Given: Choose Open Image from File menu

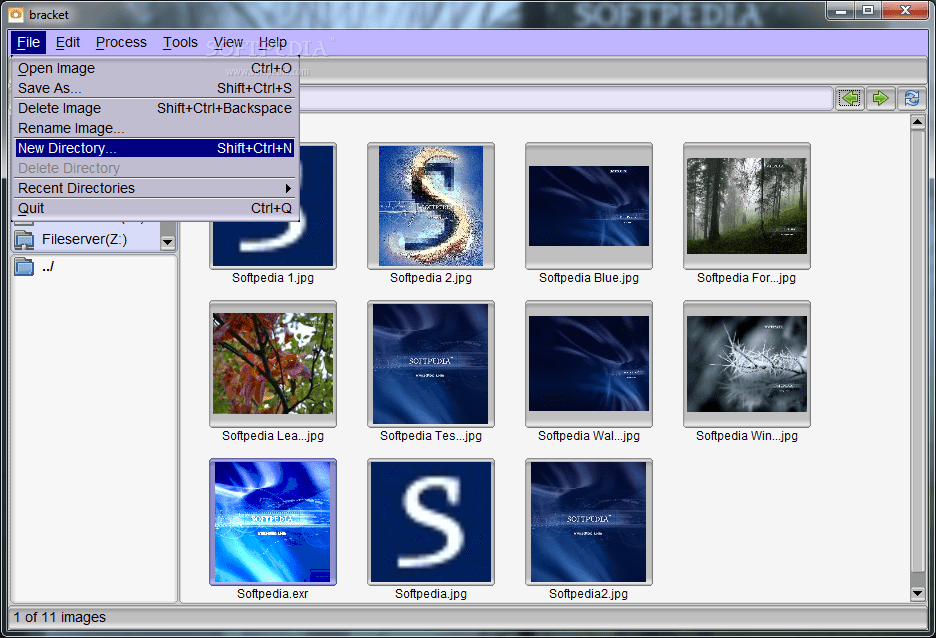Looking at the screenshot, I should coord(155,69).
